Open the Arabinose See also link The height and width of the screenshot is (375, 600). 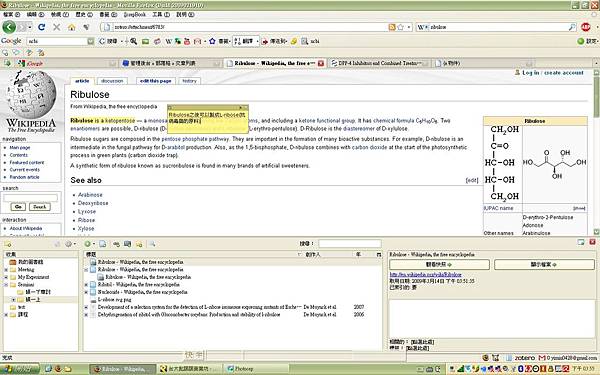point(90,195)
